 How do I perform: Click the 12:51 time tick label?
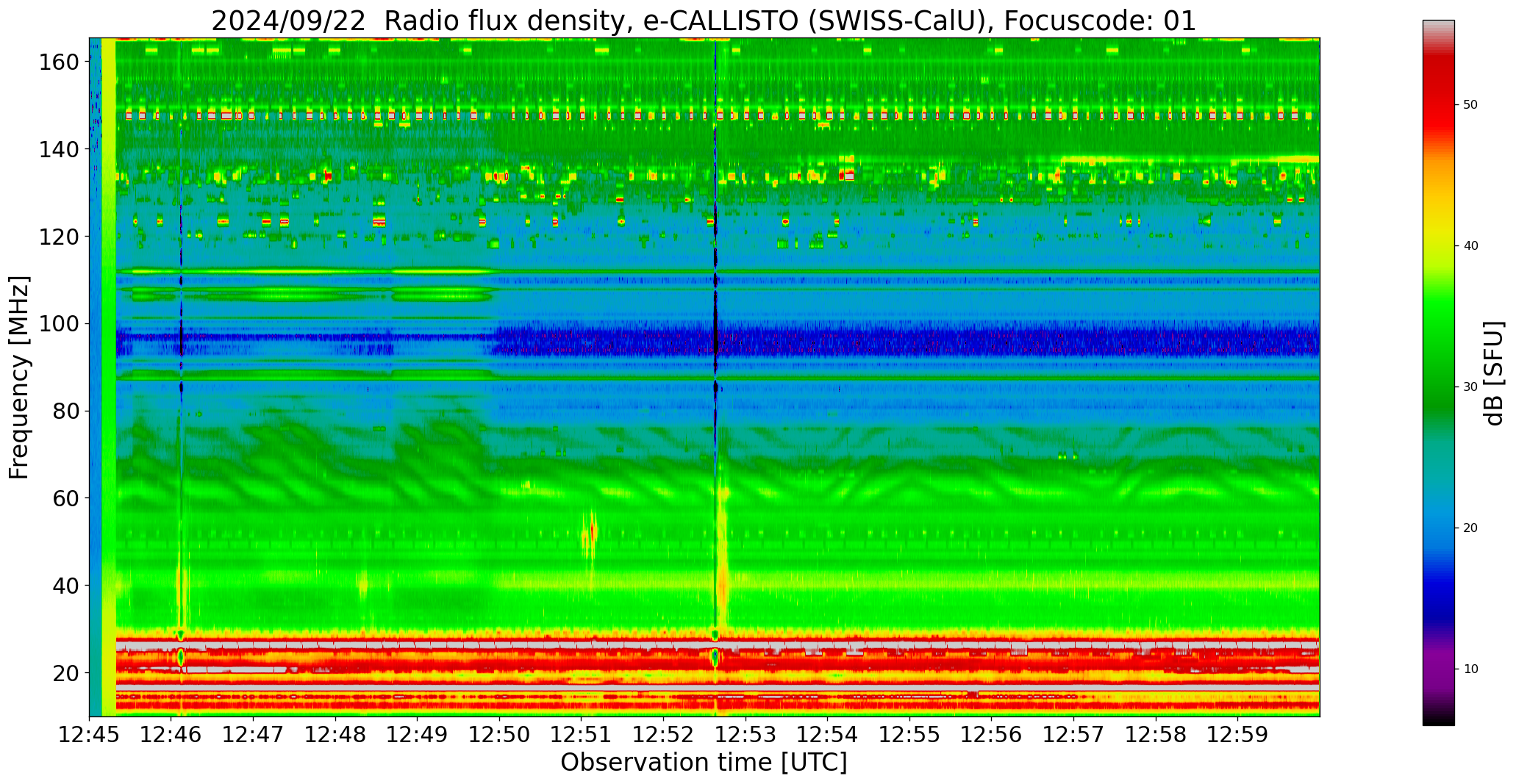pyautogui.click(x=582, y=735)
